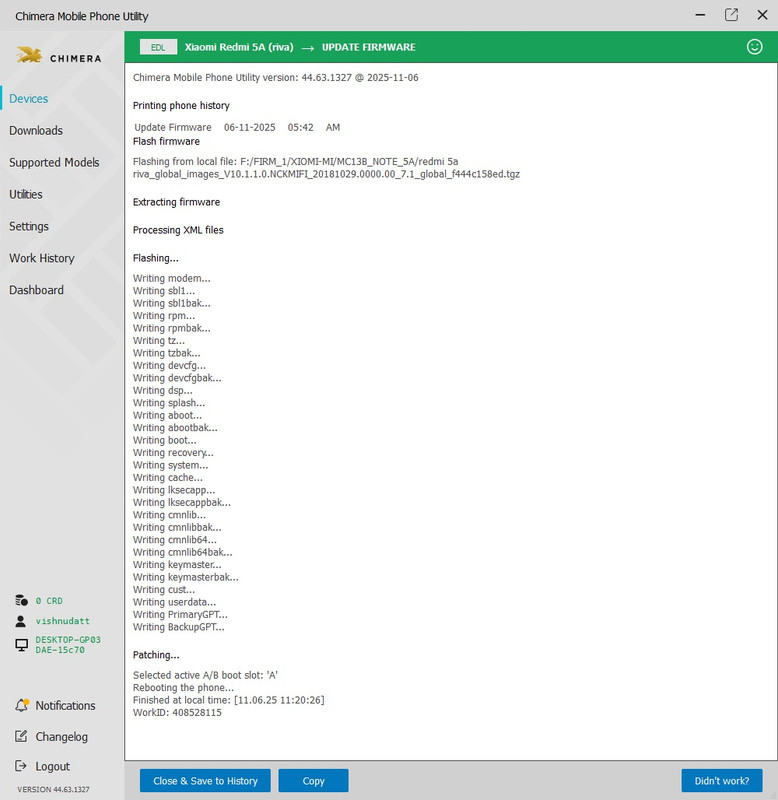Screen dimensions: 778x800
Task: Click Writing userdata... log line
Action: [x=174, y=602]
